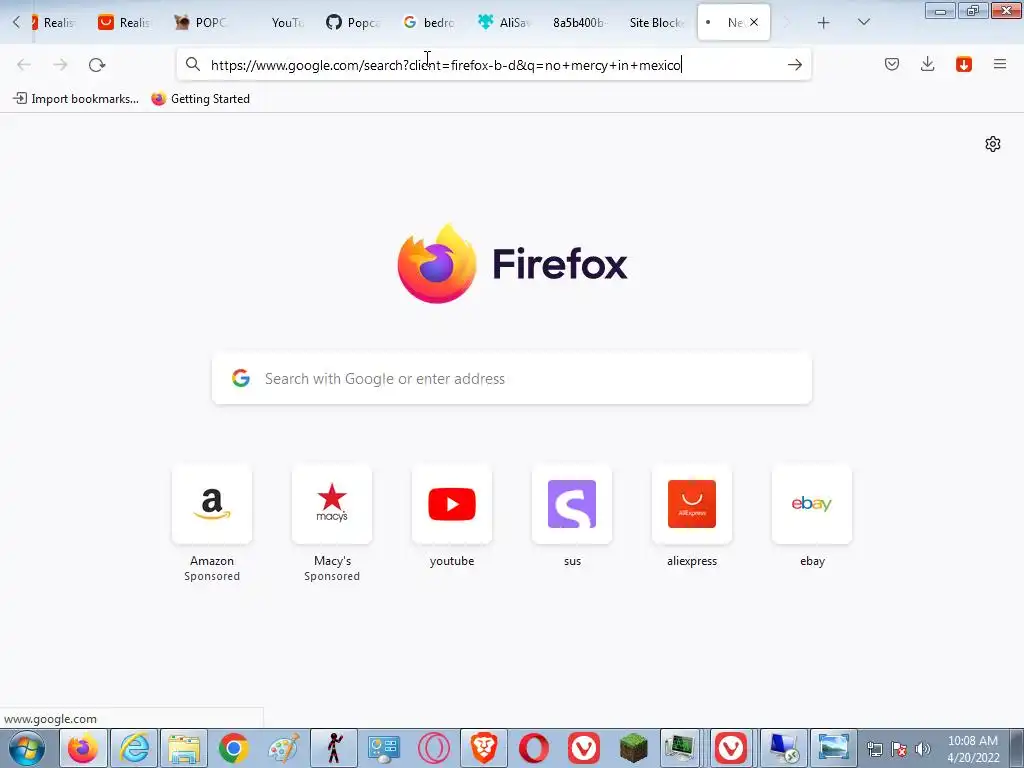Switch to the POPC tab
The height and width of the screenshot is (768, 1024).
coord(202,22)
